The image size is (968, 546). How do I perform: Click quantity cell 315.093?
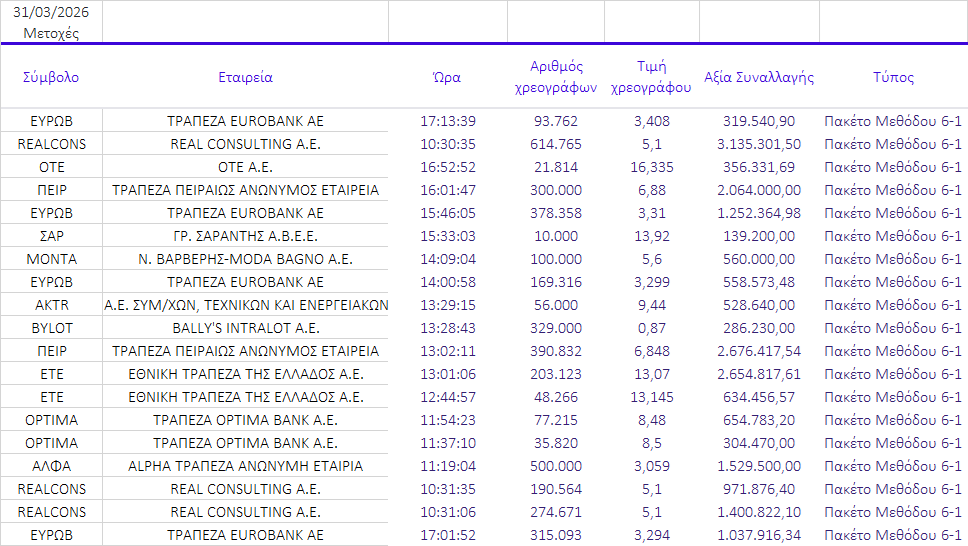click(x=556, y=535)
